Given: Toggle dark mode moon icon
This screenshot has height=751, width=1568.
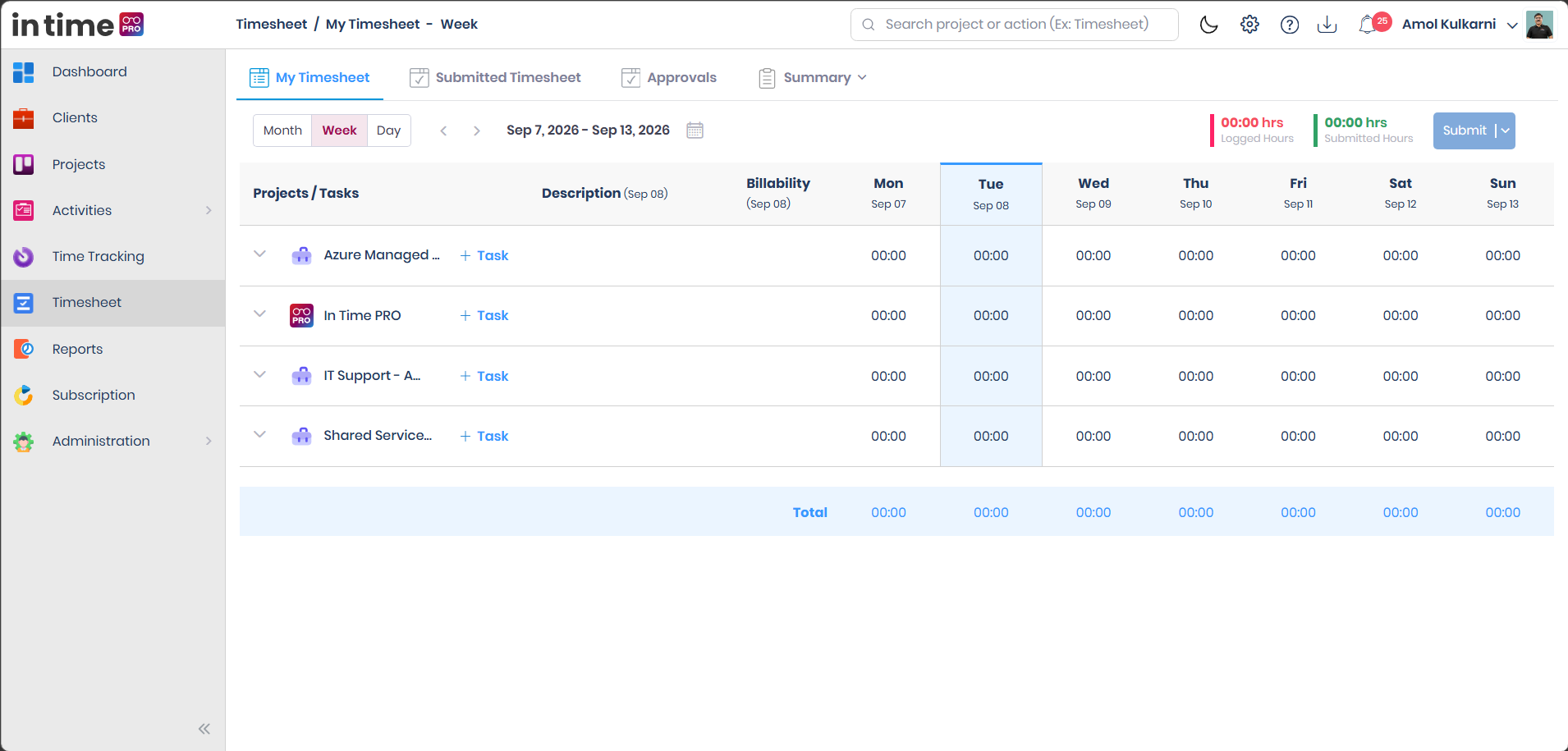Looking at the screenshot, I should (1208, 25).
